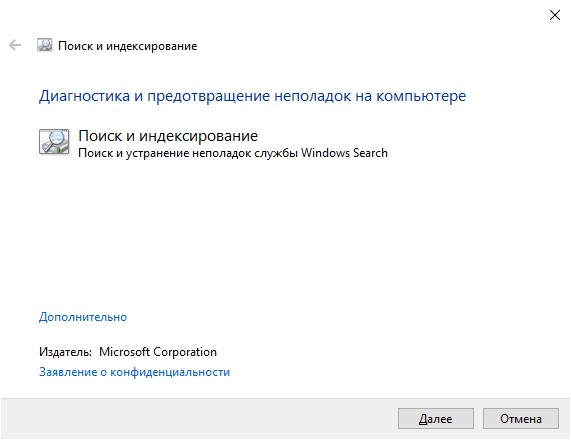The image size is (571, 440).
Task: Click the blue heading Диагностика и предотвращение неполадок
Action: pos(252,96)
